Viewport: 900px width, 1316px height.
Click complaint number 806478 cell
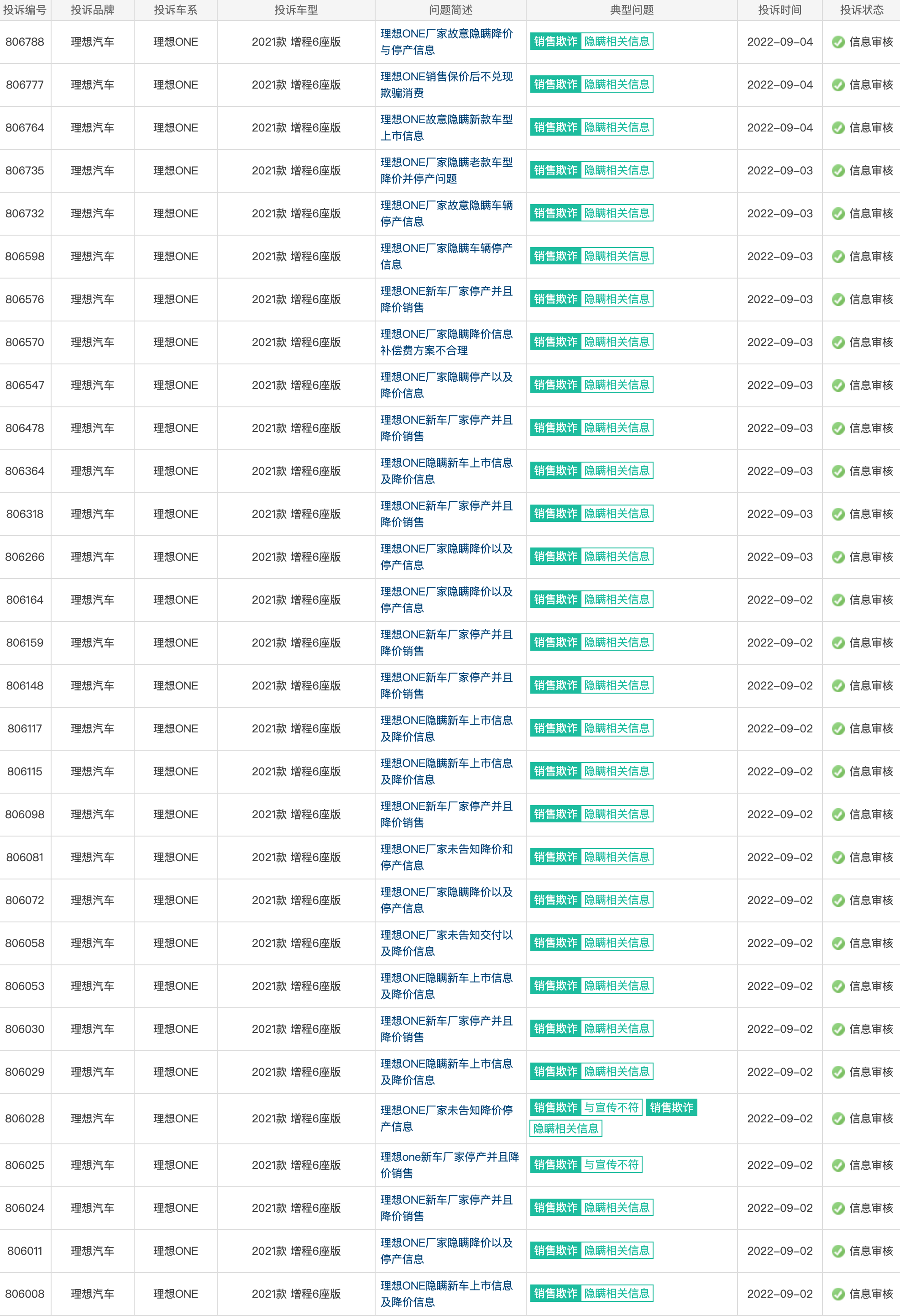pyautogui.click(x=25, y=428)
